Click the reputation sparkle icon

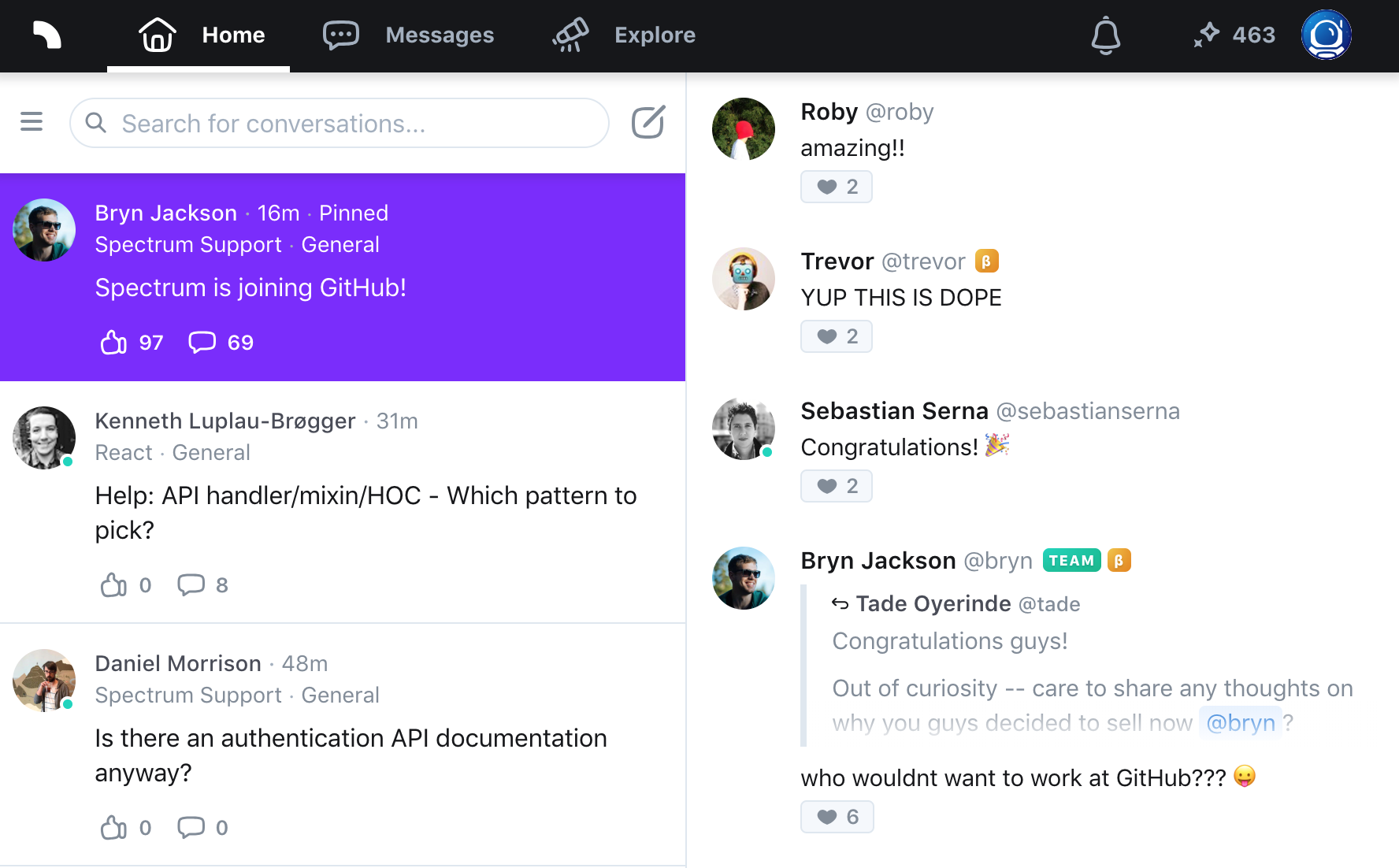pyautogui.click(x=1206, y=35)
